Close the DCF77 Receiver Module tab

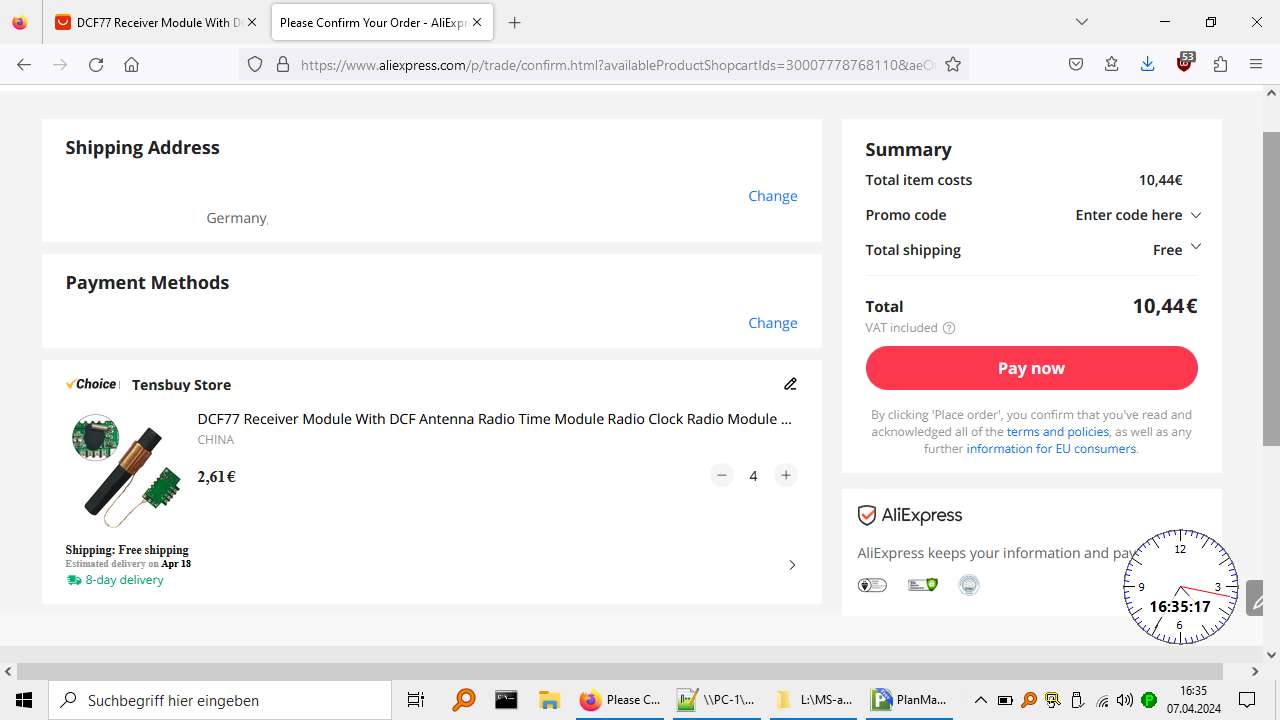click(x=252, y=22)
